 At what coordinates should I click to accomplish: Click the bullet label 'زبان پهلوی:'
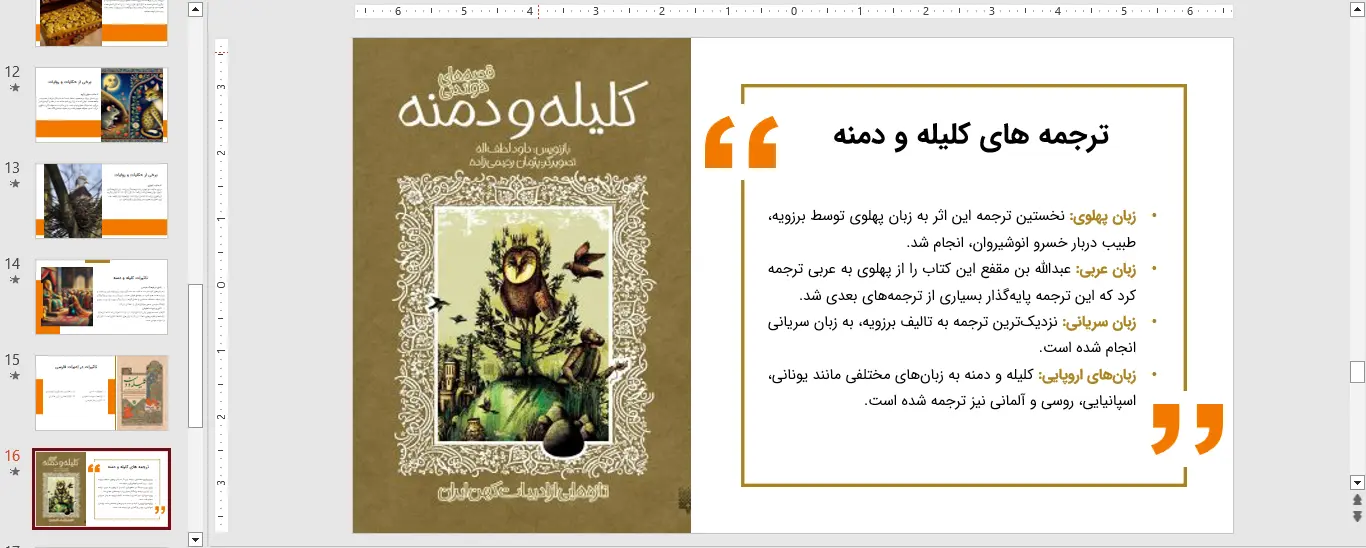pyautogui.click(x=1103, y=217)
